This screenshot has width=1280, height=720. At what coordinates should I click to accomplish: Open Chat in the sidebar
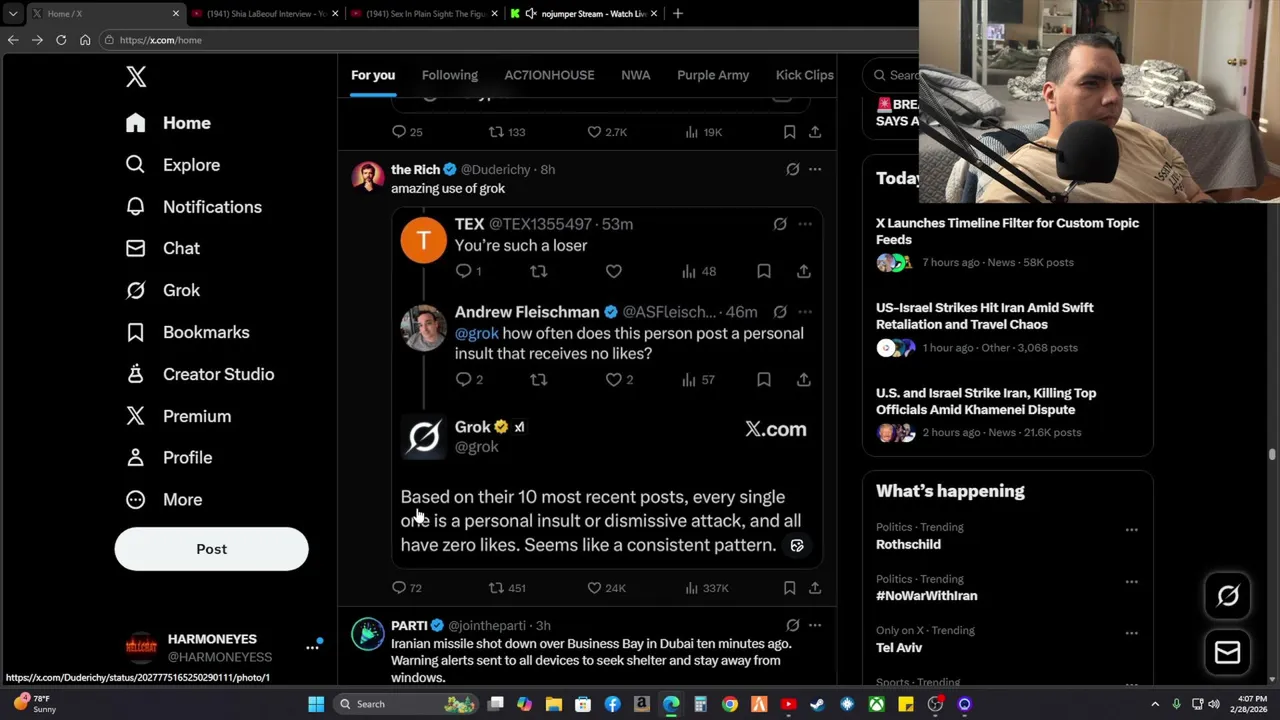(x=163, y=248)
